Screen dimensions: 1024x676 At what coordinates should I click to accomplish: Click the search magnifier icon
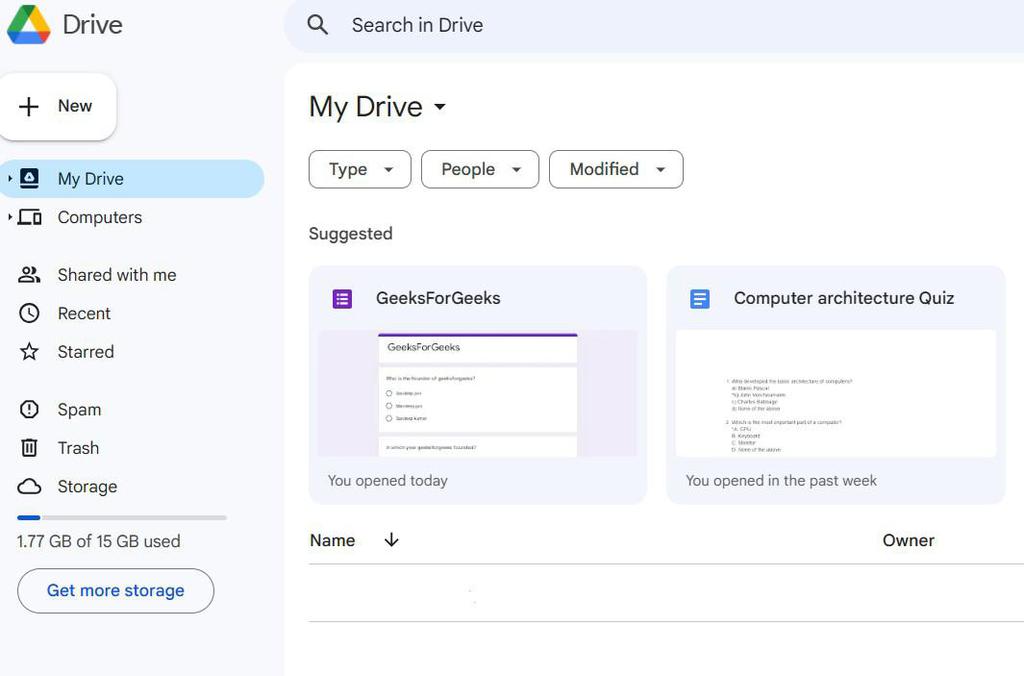click(318, 25)
